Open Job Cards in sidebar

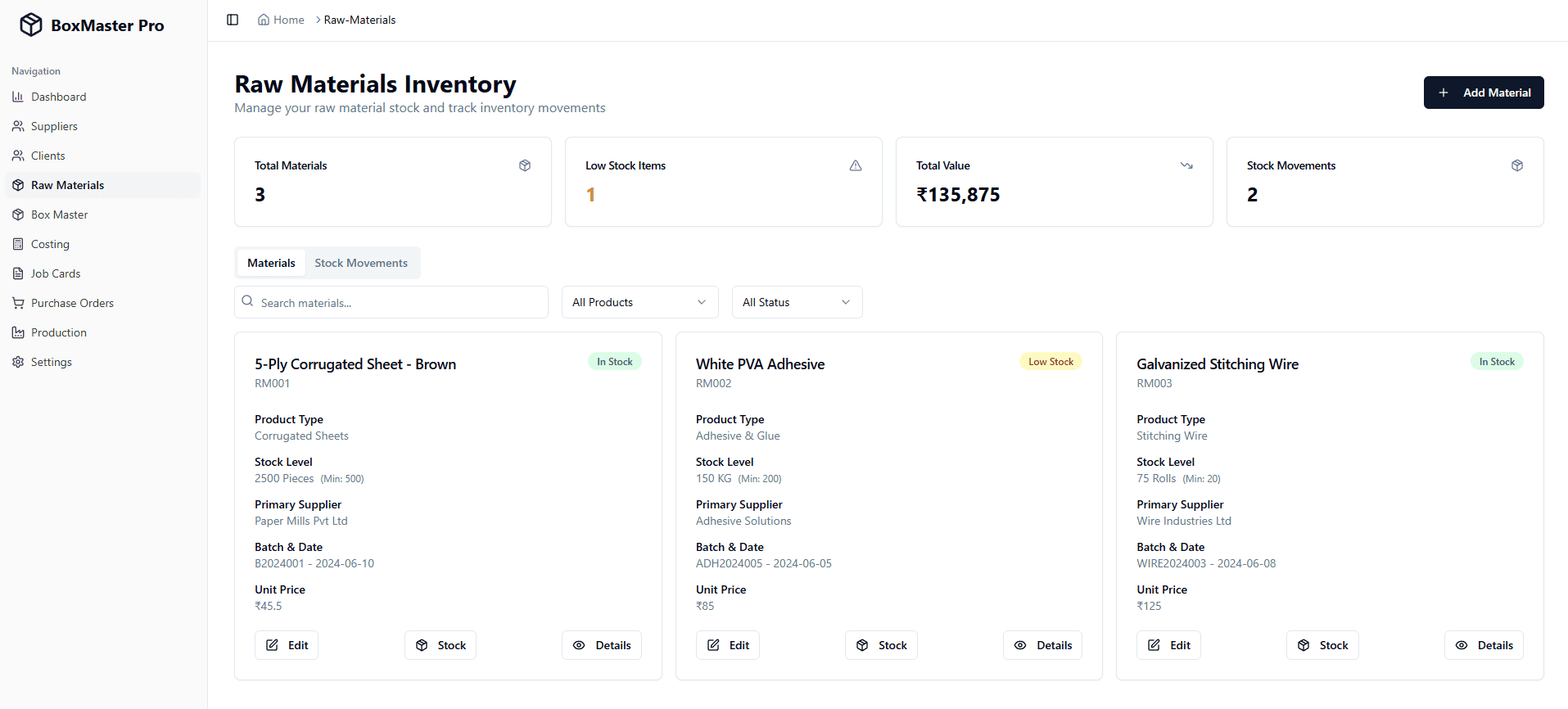click(x=102, y=273)
